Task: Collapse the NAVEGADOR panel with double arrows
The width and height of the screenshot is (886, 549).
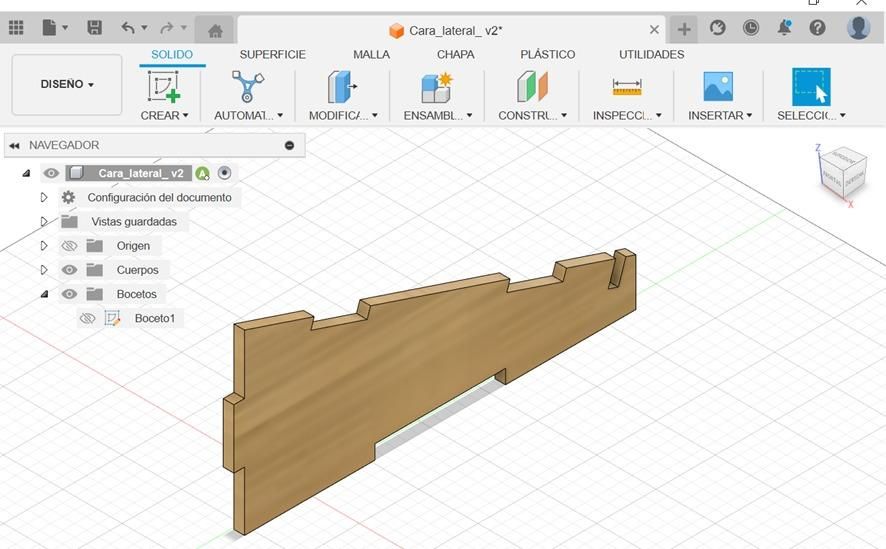Action: pyautogui.click(x=14, y=145)
